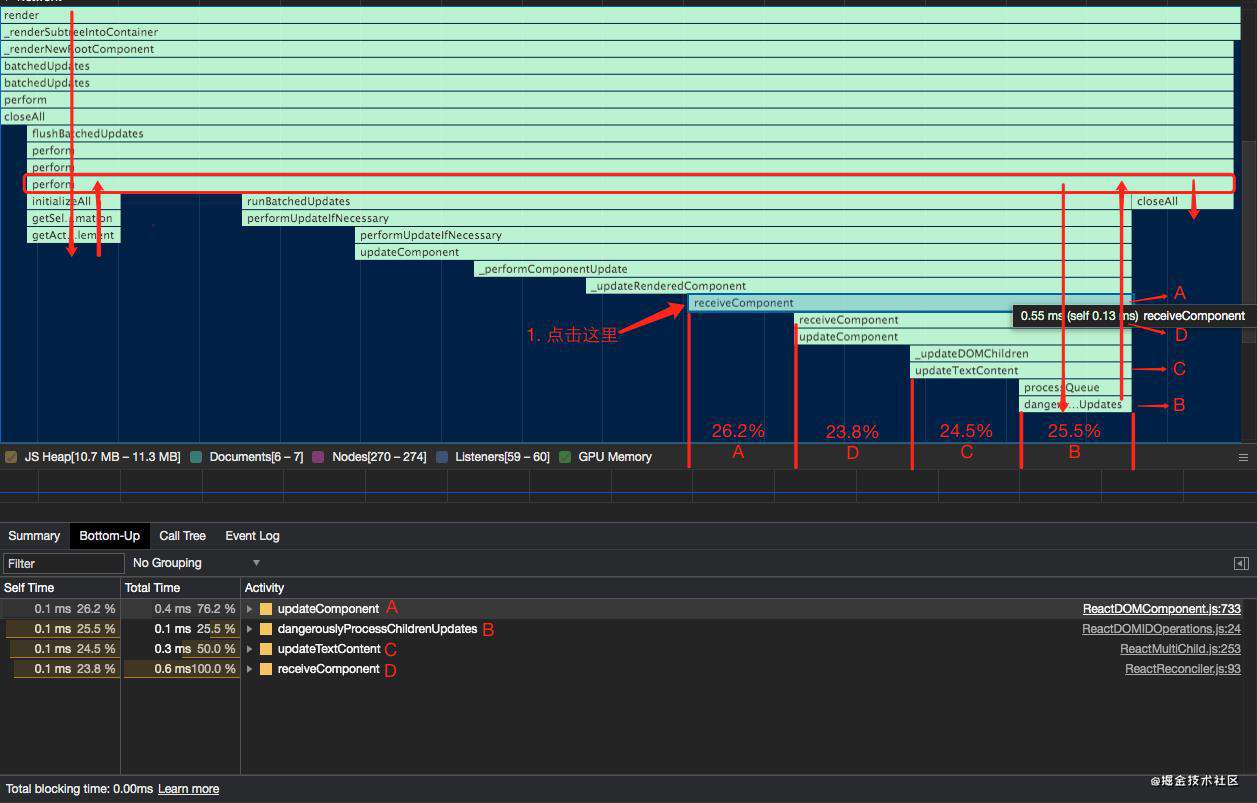The image size is (1257, 803).
Task: Click the updateTextContent row's yellow icon
Action: [266, 649]
